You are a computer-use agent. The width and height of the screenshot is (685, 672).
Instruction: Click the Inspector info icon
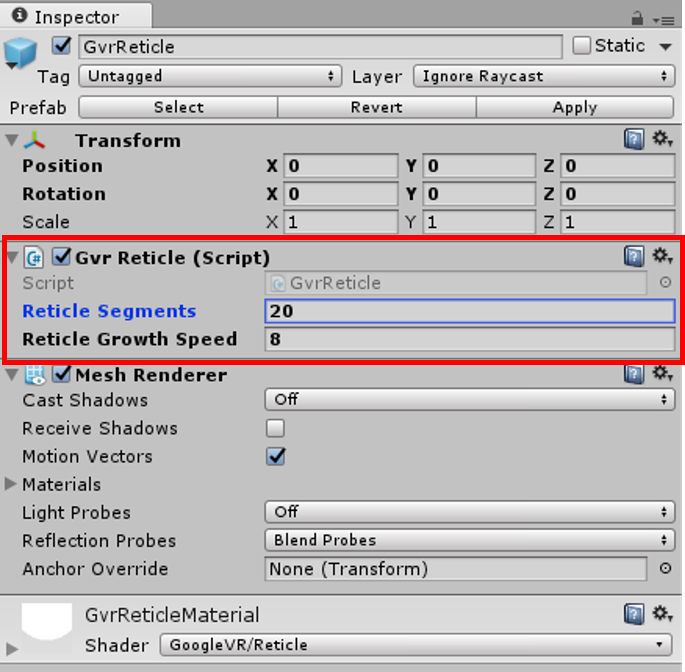coord(20,16)
